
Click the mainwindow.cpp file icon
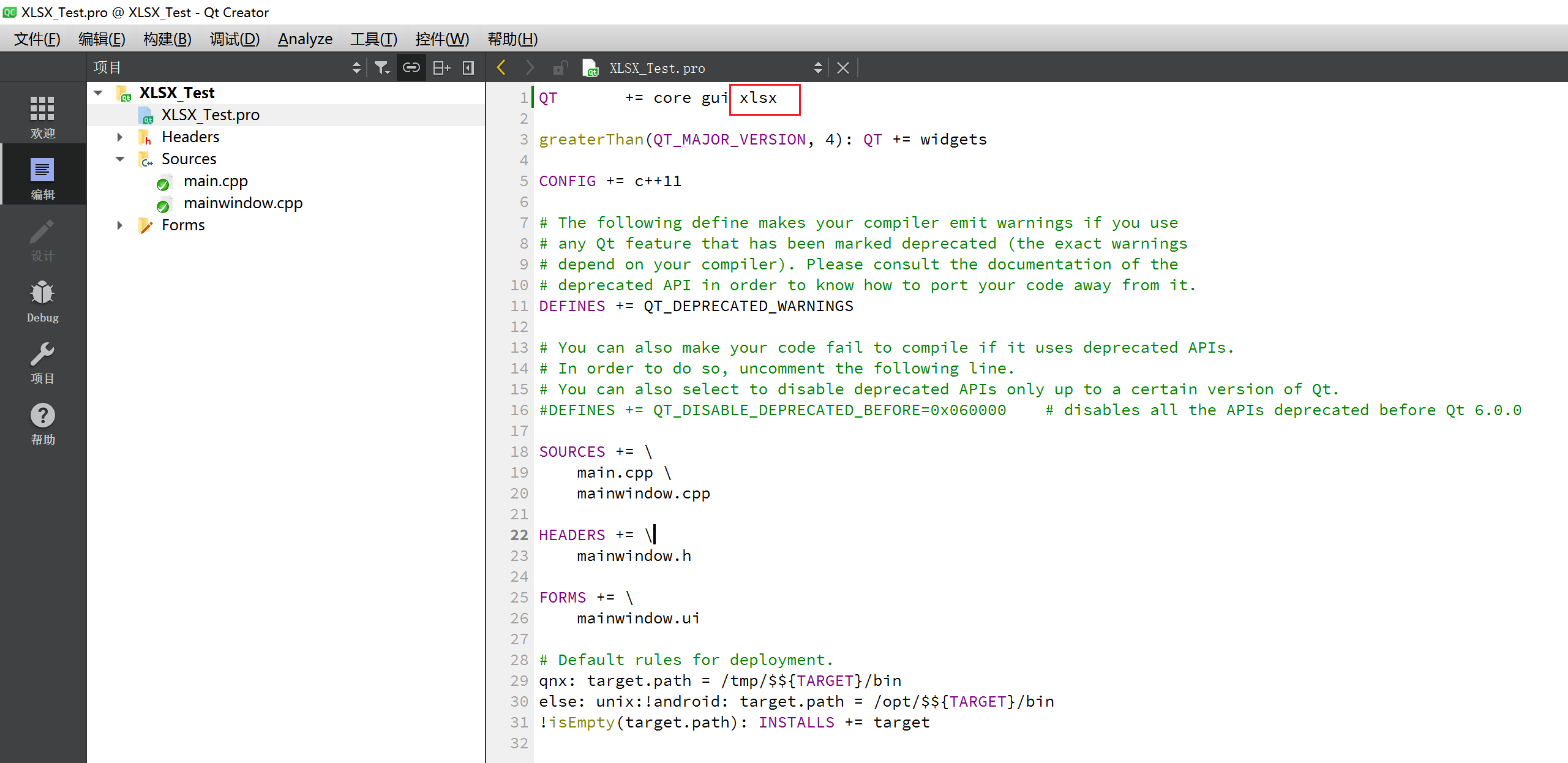[x=164, y=205]
